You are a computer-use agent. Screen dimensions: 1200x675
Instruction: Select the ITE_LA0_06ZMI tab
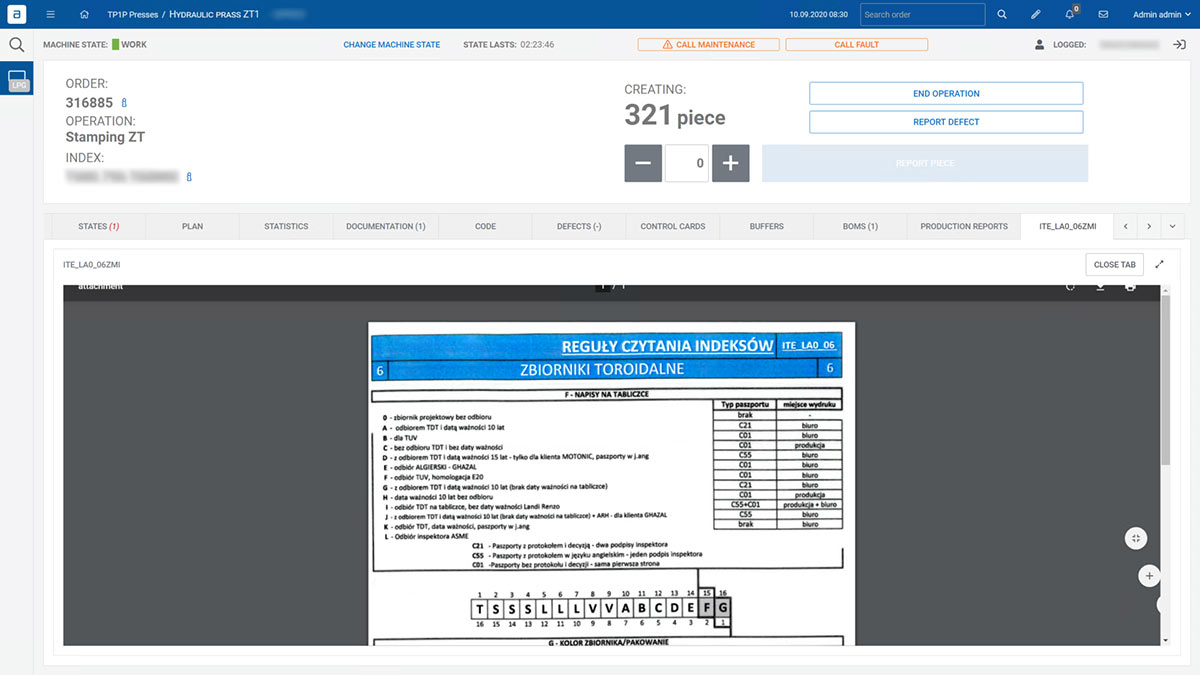[x=1068, y=227]
